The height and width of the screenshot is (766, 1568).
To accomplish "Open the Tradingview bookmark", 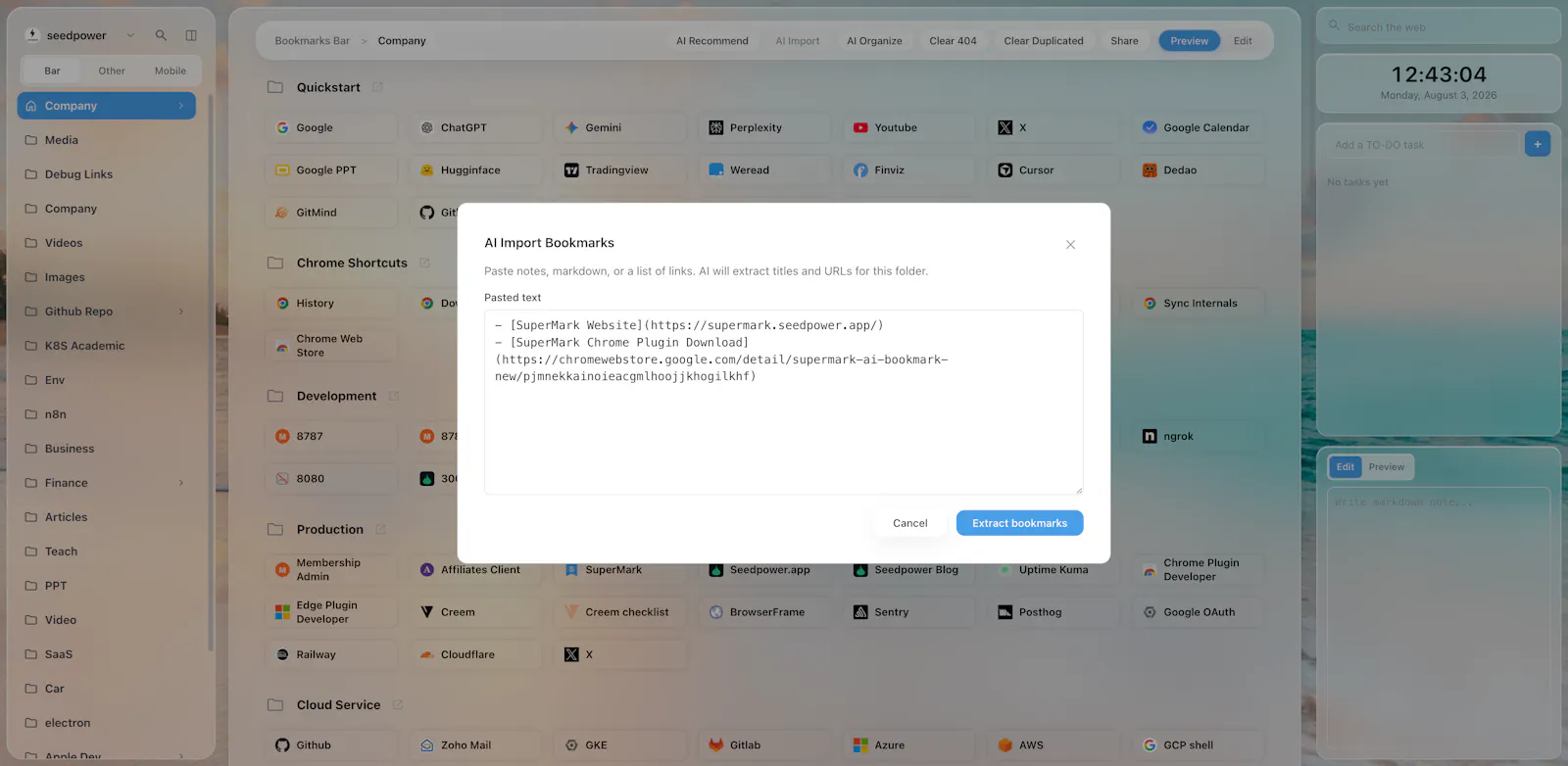I will [x=620, y=170].
